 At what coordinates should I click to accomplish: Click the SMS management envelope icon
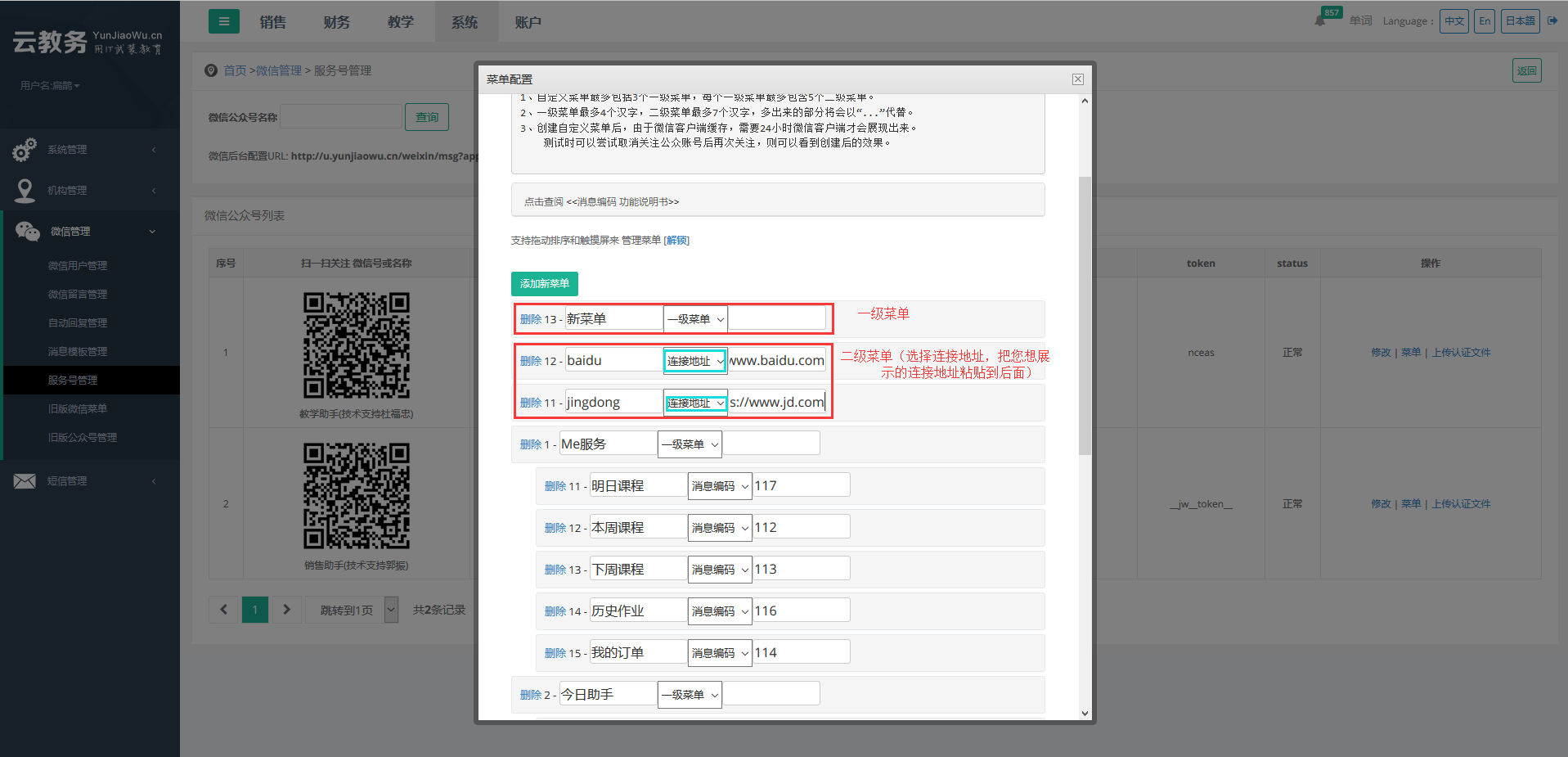click(x=25, y=481)
